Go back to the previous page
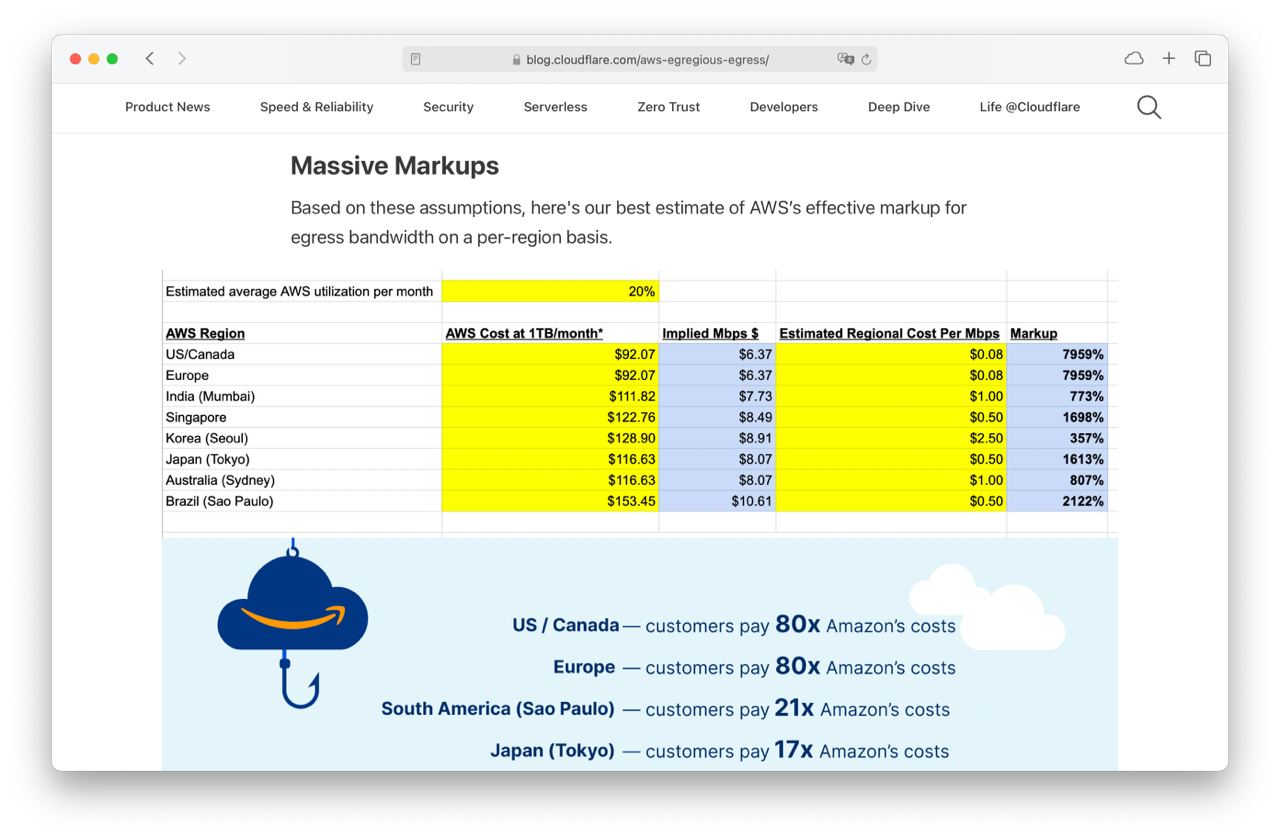The width and height of the screenshot is (1280, 839). click(x=150, y=59)
